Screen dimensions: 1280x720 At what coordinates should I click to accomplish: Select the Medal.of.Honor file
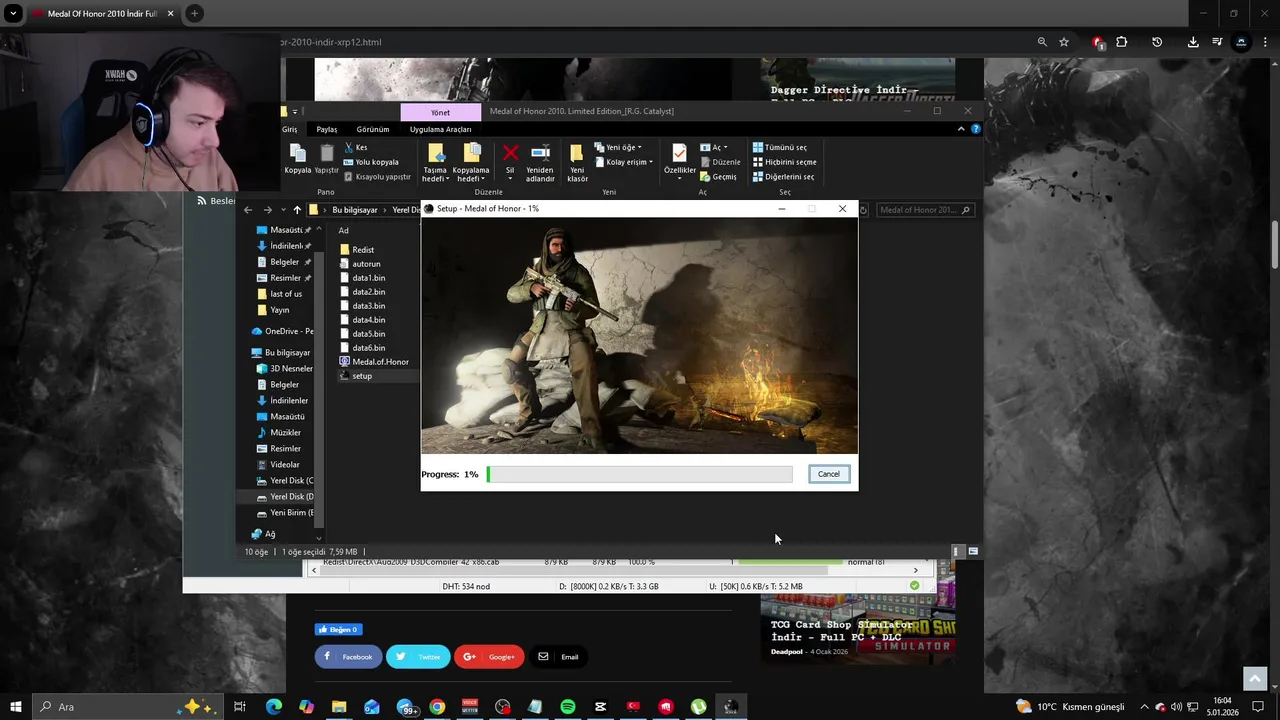(x=380, y=362)
